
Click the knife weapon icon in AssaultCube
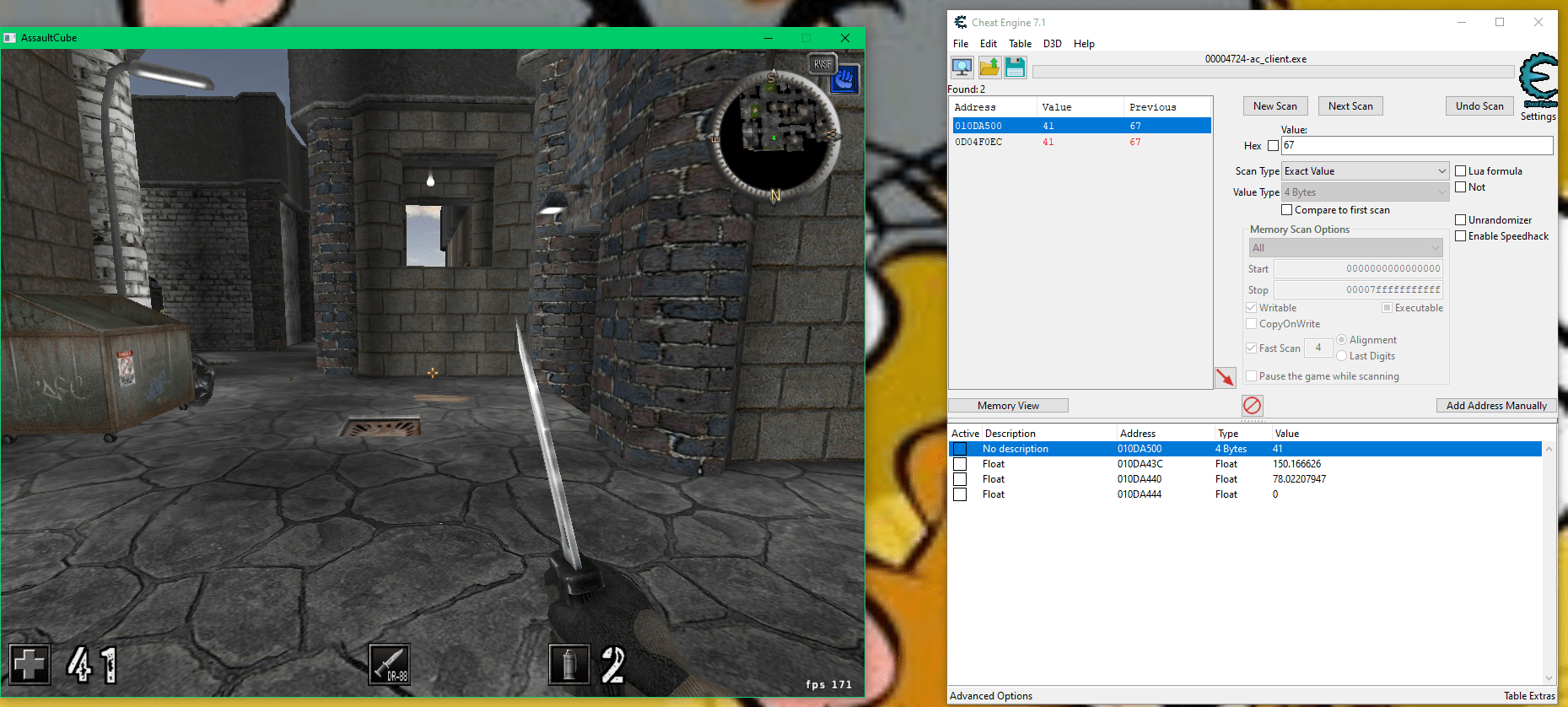click(x=390, y=664)
